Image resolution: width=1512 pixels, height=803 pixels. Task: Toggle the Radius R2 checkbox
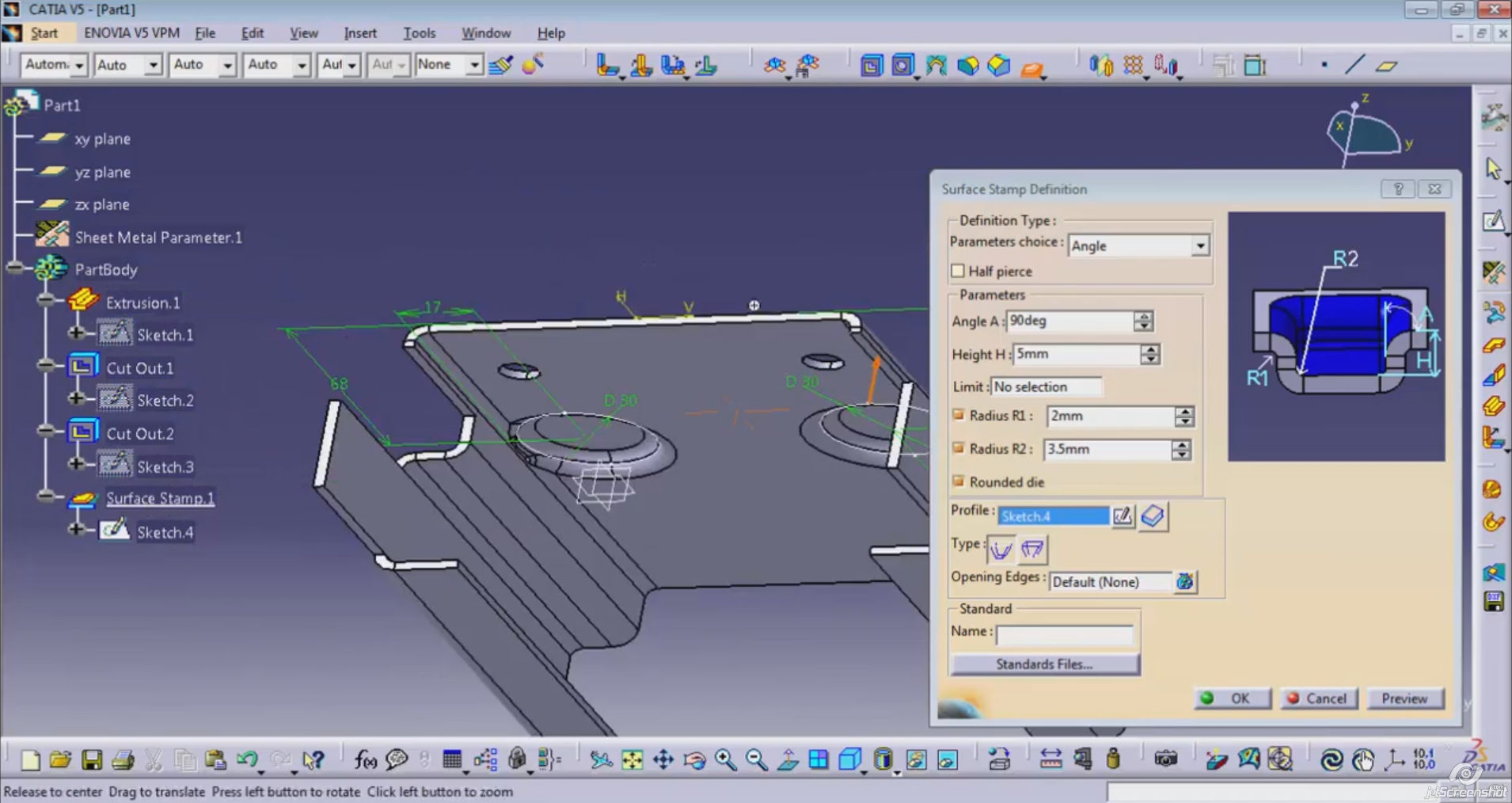958,448
